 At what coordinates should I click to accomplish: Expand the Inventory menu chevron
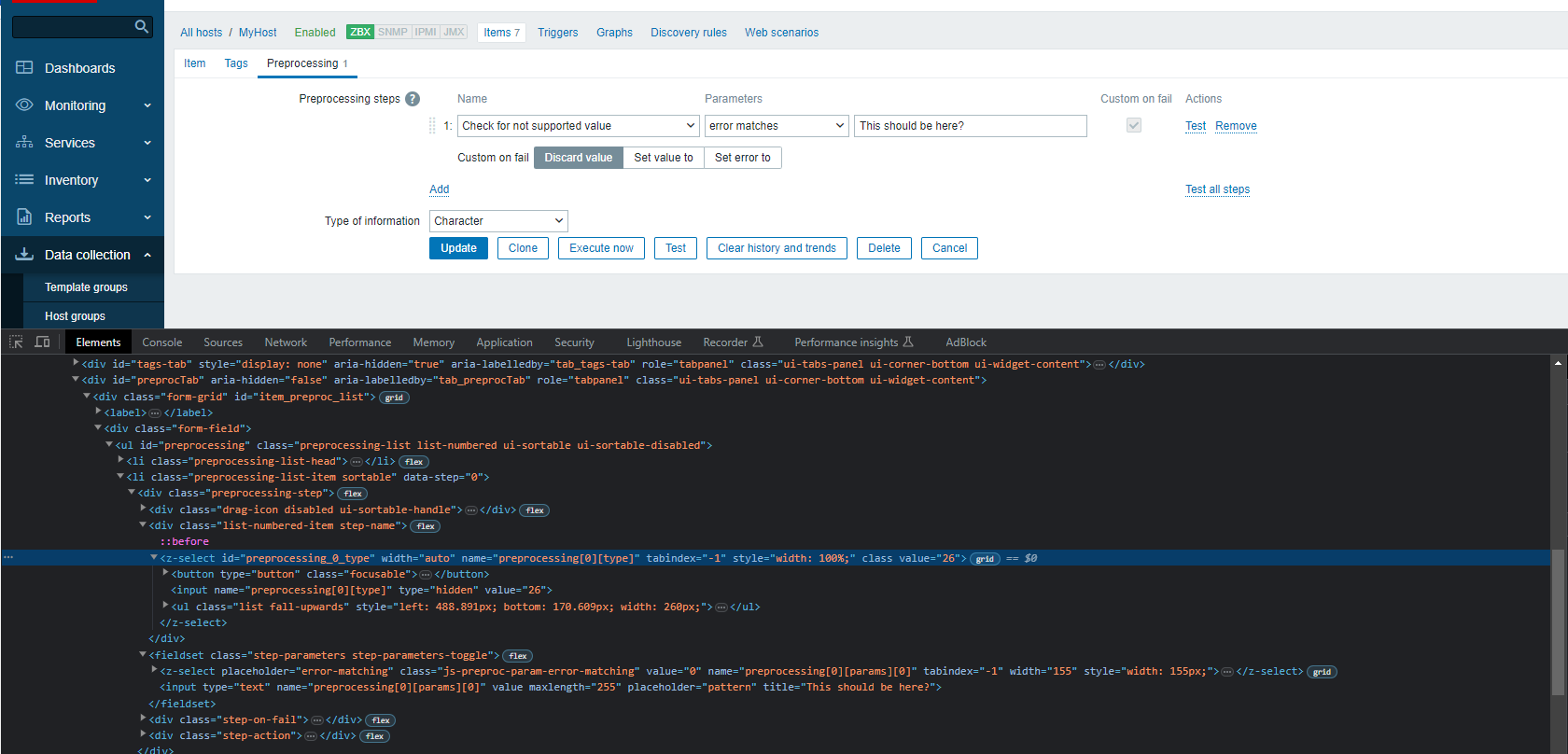147,180
